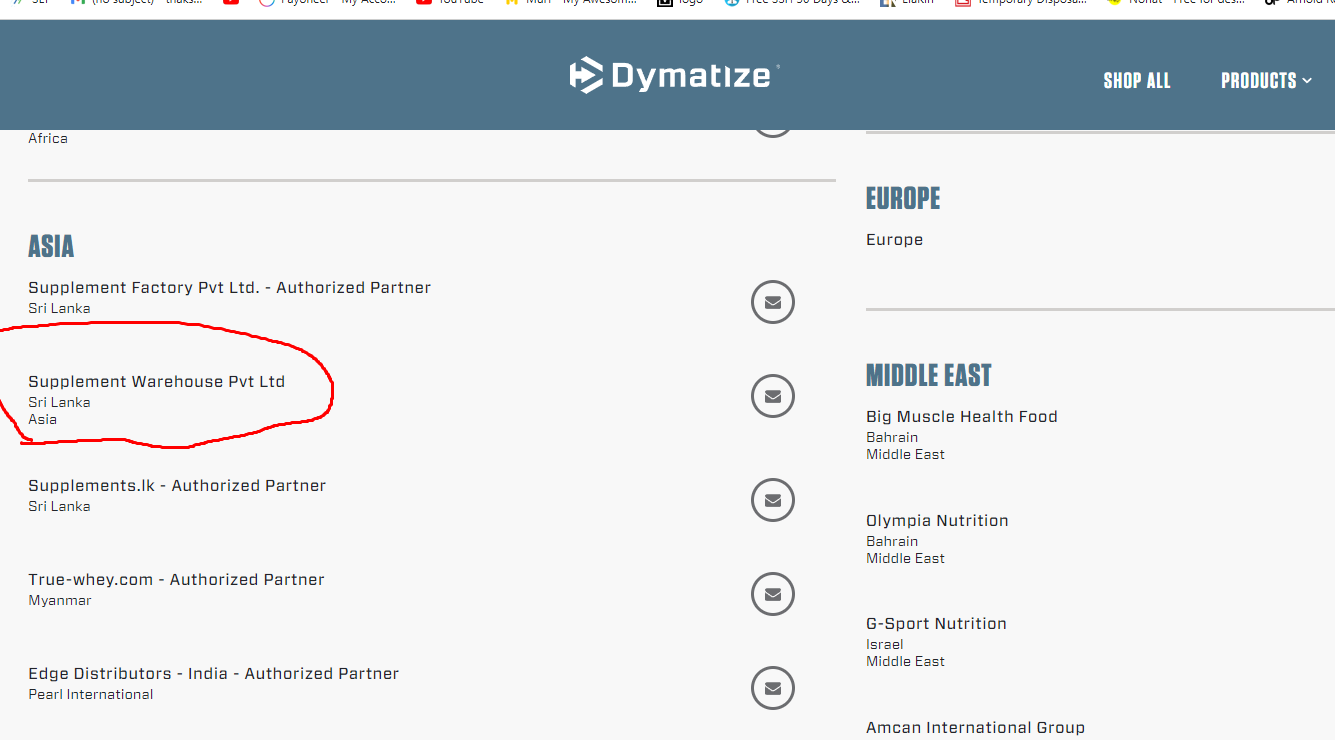Open the SHOP ALL page

1136,81
